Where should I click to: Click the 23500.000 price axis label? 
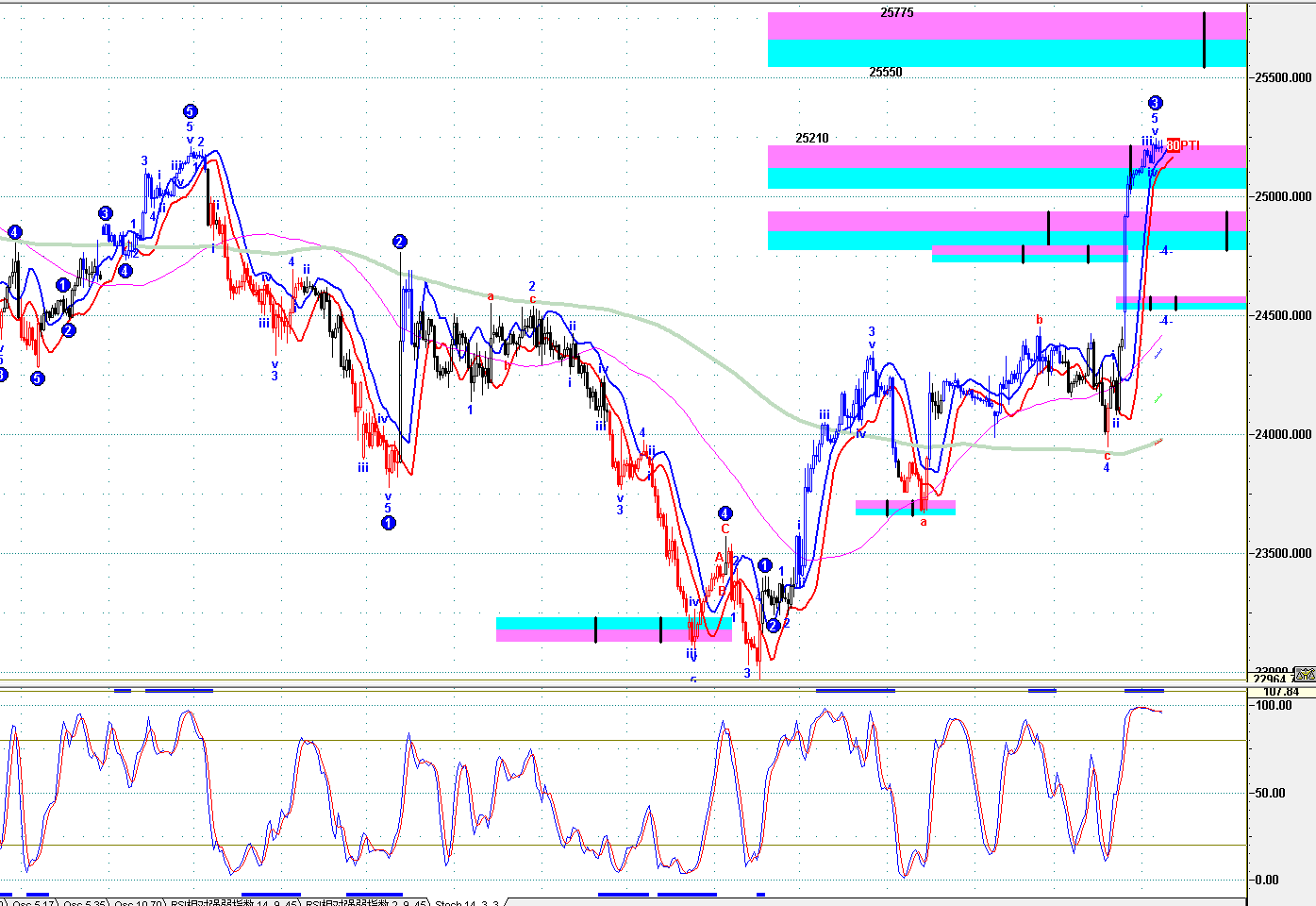click(1283, 553)
